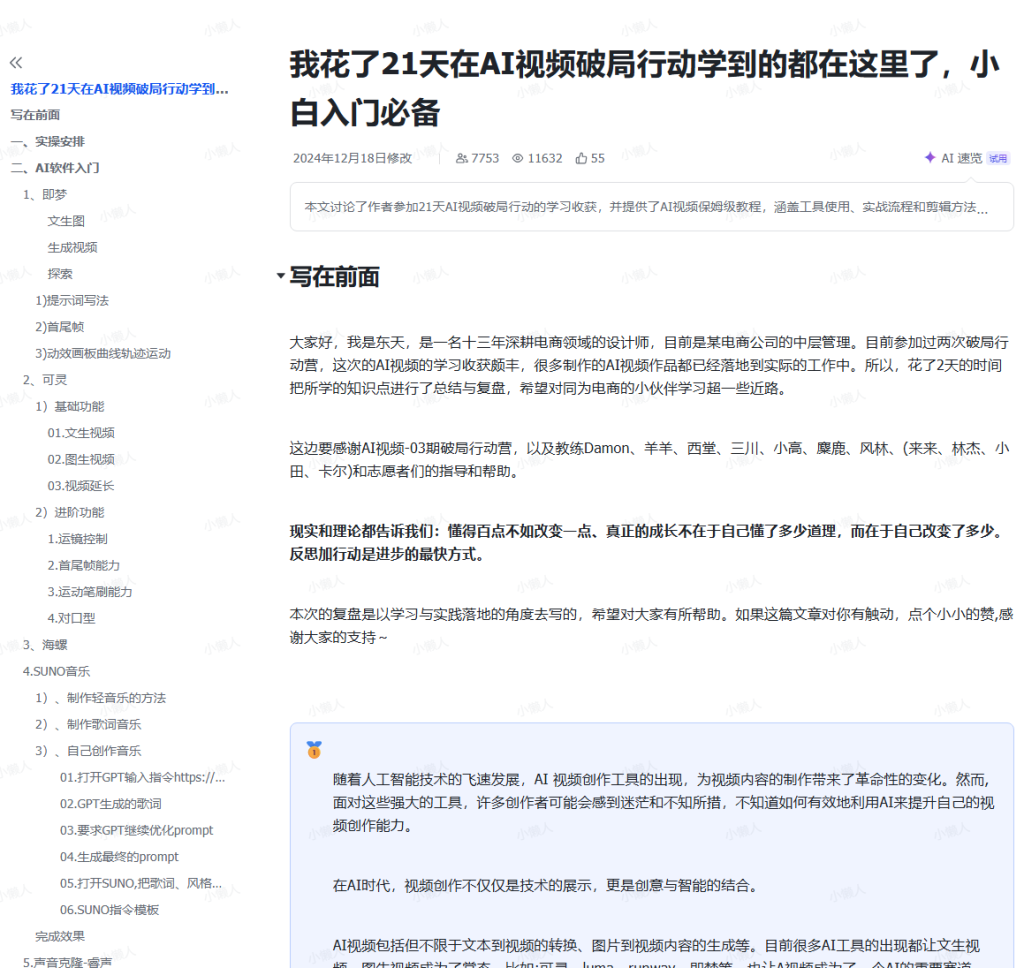Click the 试用 badge next to AI 速览
The width and height of the screenshot is (1024, 968).
(998, 158)
